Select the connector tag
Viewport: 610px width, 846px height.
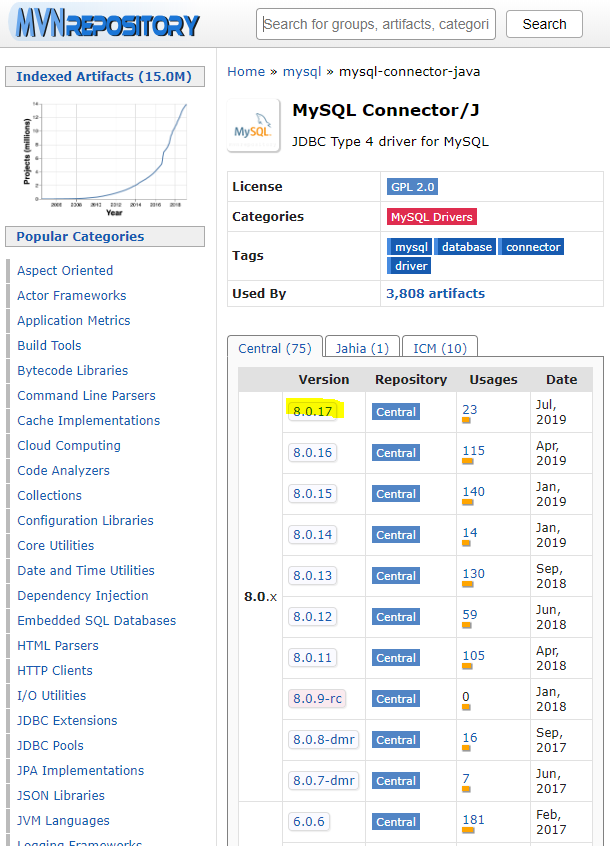click(531, 247)
